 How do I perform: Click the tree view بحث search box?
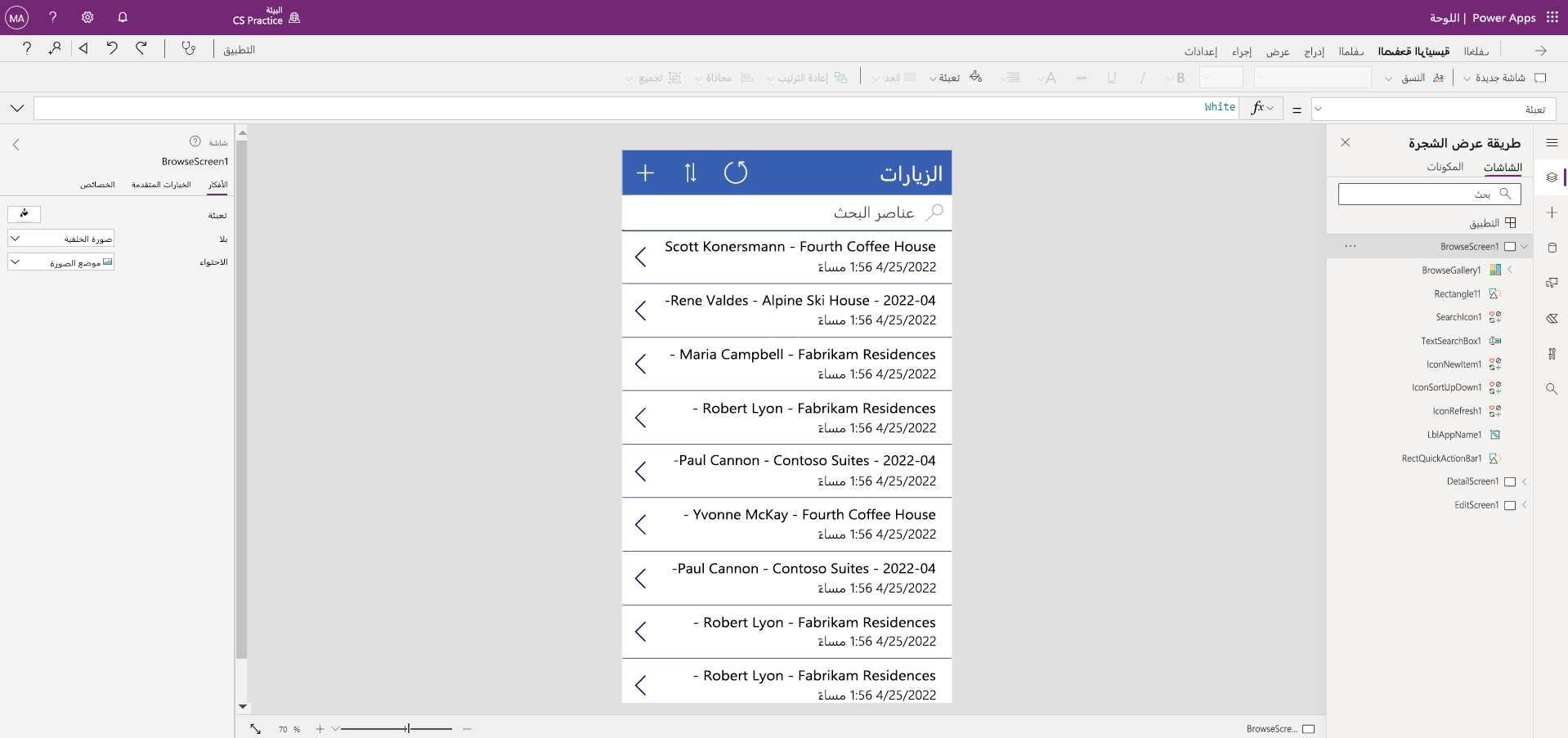pos(1430,194)
